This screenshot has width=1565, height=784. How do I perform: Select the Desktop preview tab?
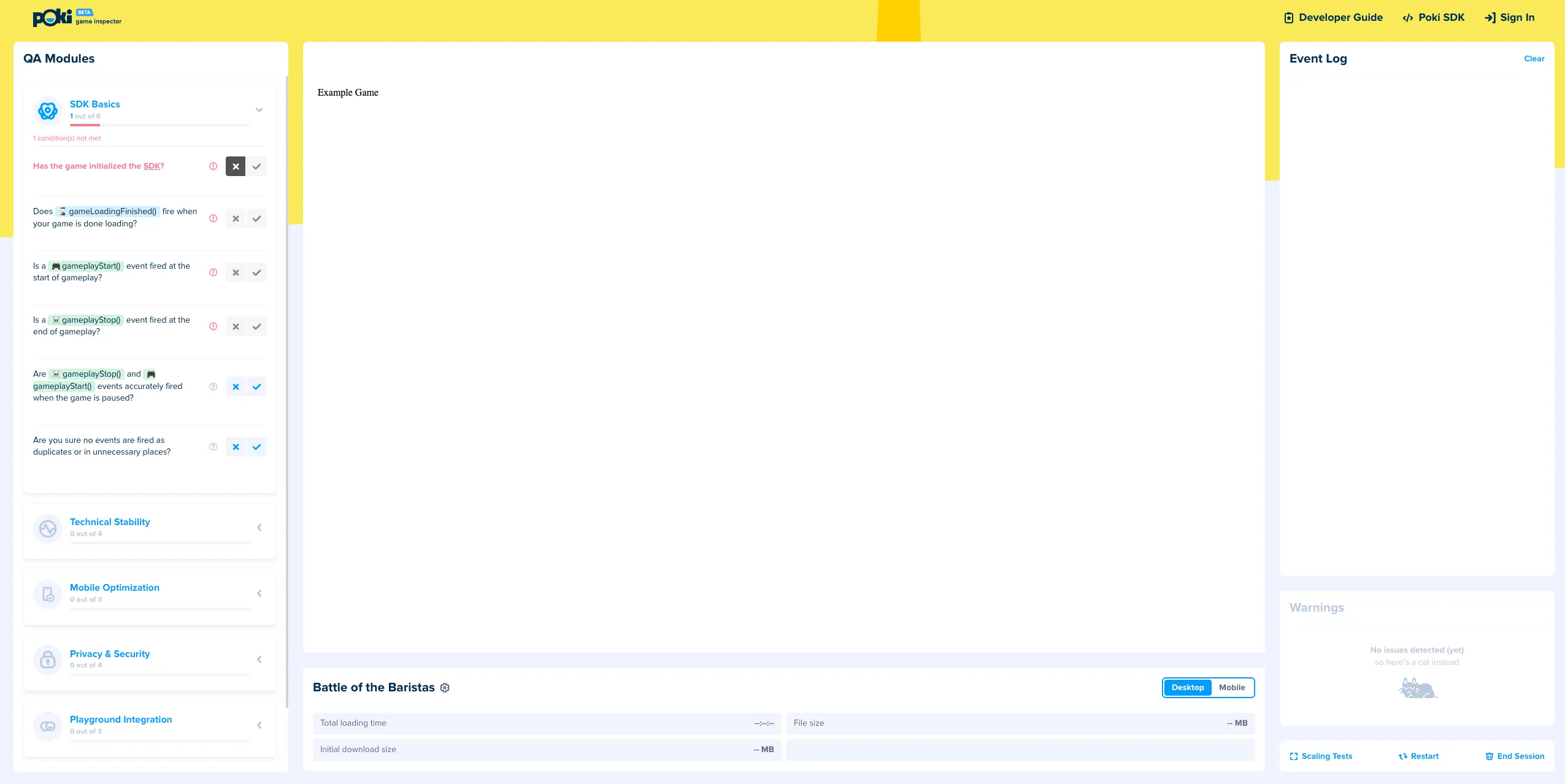(x=1188, y=688)
